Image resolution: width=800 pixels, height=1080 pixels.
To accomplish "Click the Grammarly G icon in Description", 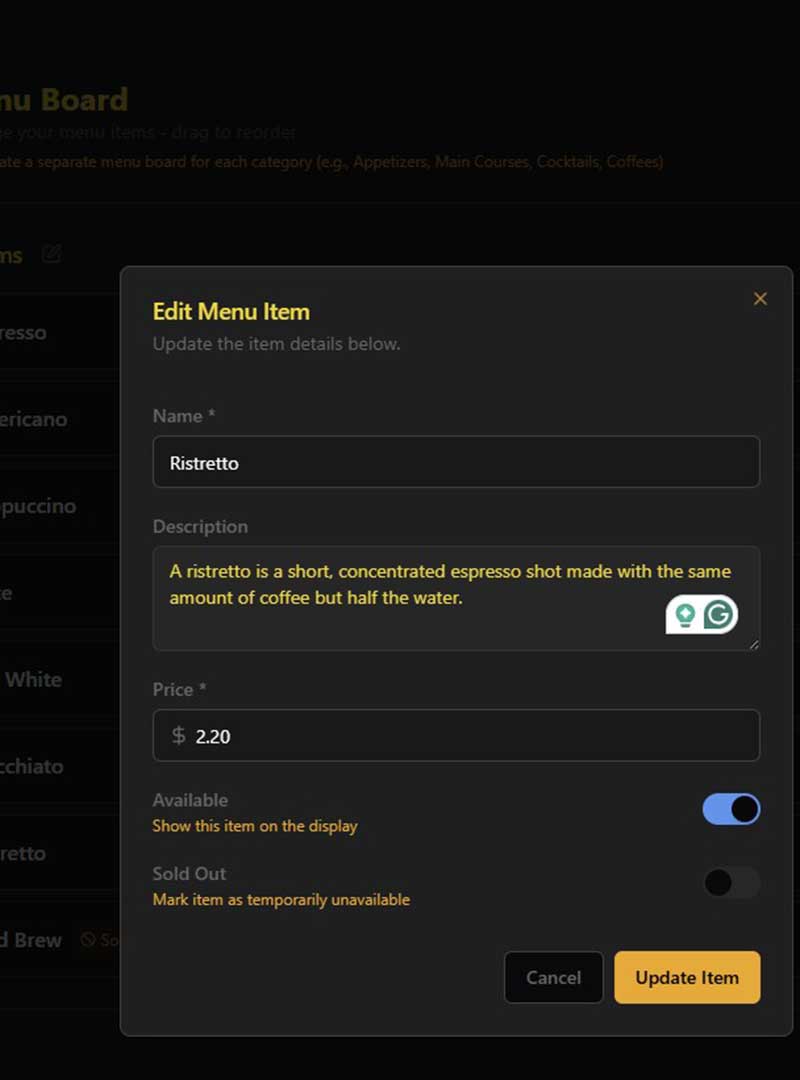I will pos(718,615).
